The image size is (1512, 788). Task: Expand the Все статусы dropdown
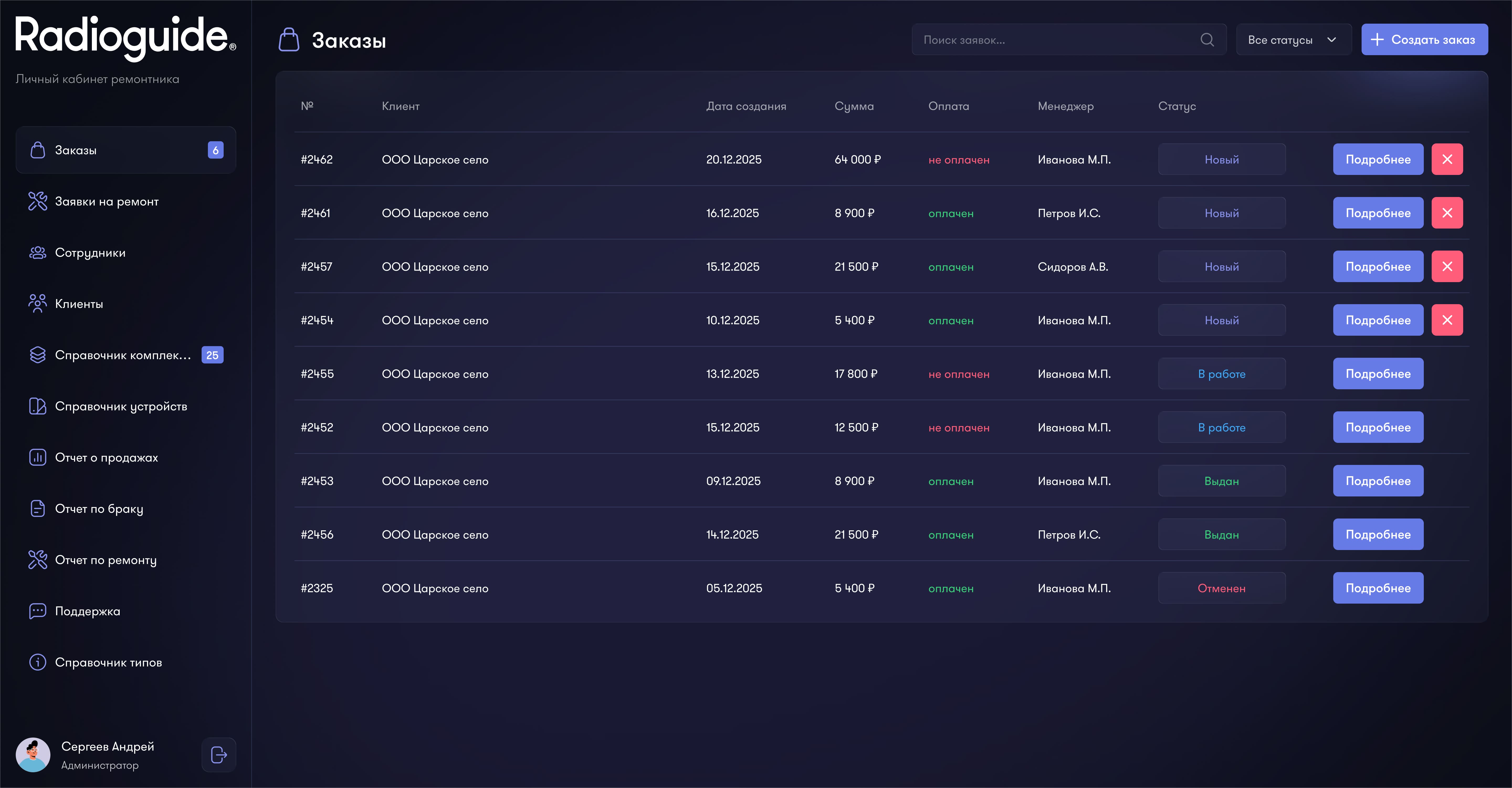[1294, 39]
